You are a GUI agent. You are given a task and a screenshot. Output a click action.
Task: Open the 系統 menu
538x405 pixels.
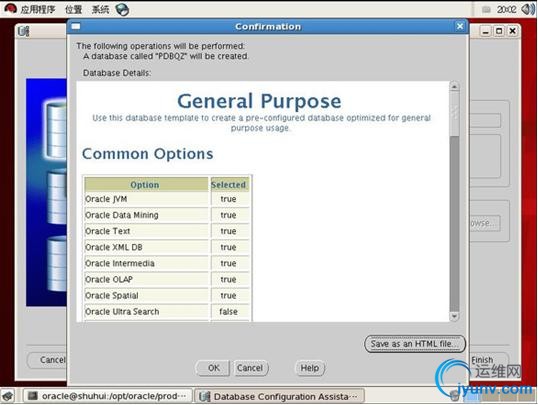click(100, 9)
